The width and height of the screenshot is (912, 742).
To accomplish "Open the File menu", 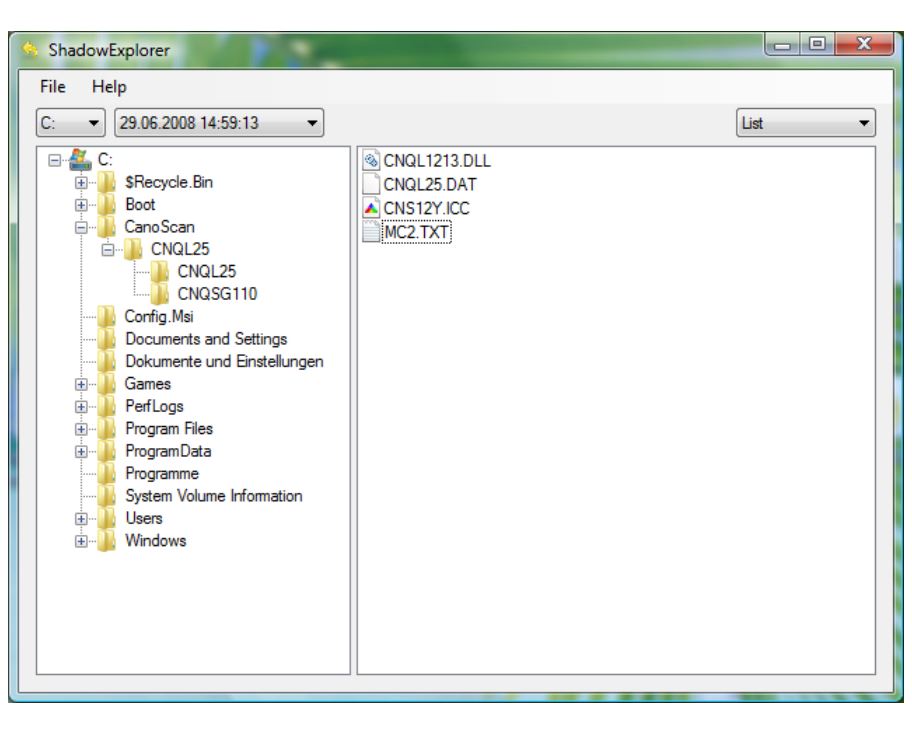I will click(52, 87).
